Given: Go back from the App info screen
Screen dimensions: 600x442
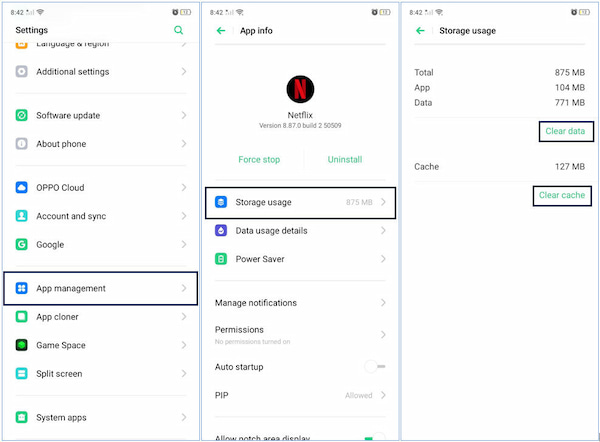Looking at the screenshot, I should pyautogui.click(x=221, y=31).
